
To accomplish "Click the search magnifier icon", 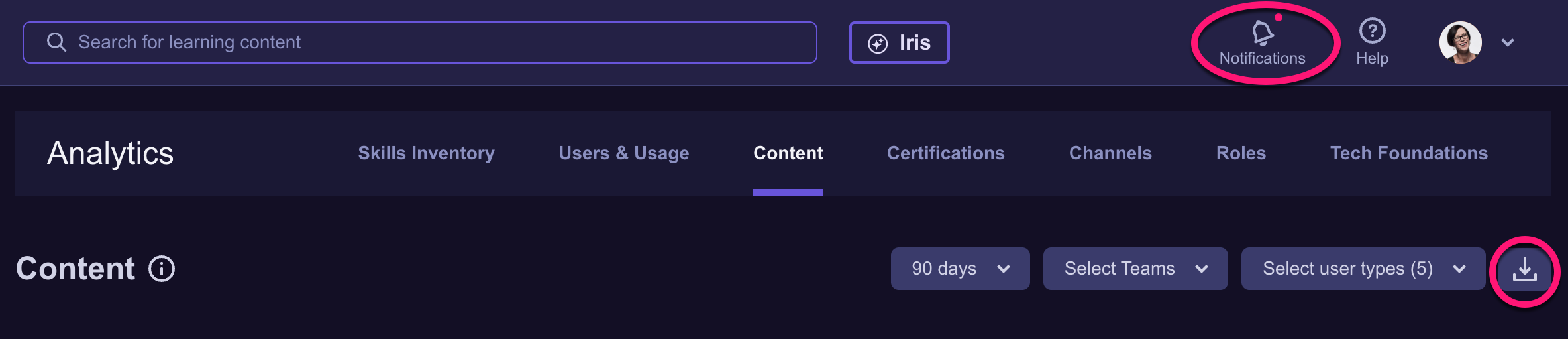I will (x=56, y=42).
